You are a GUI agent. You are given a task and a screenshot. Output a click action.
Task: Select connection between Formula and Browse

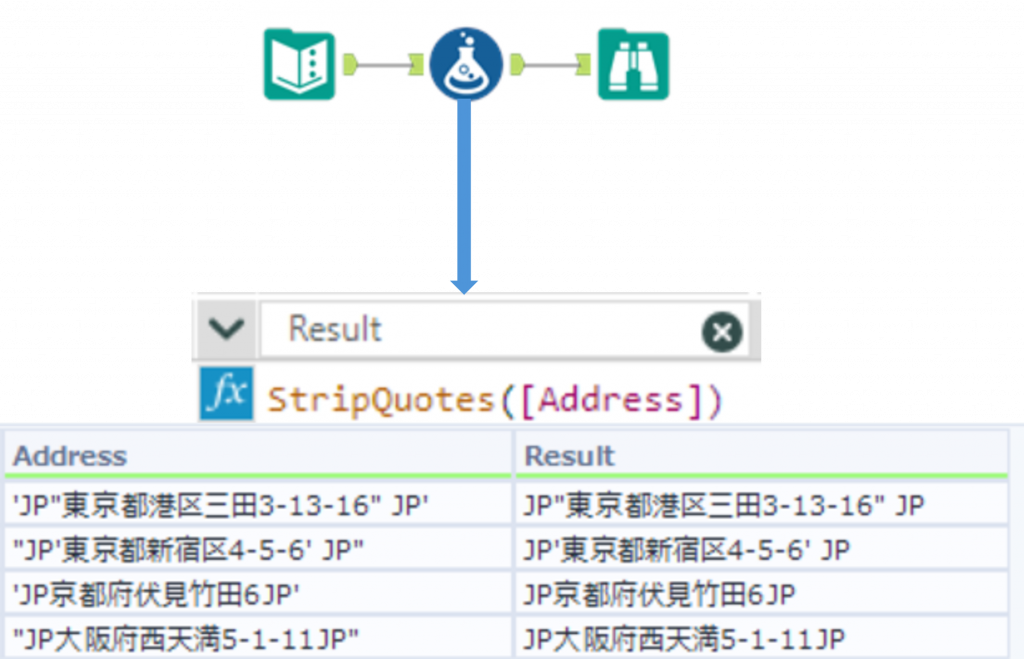click(552, 66)
